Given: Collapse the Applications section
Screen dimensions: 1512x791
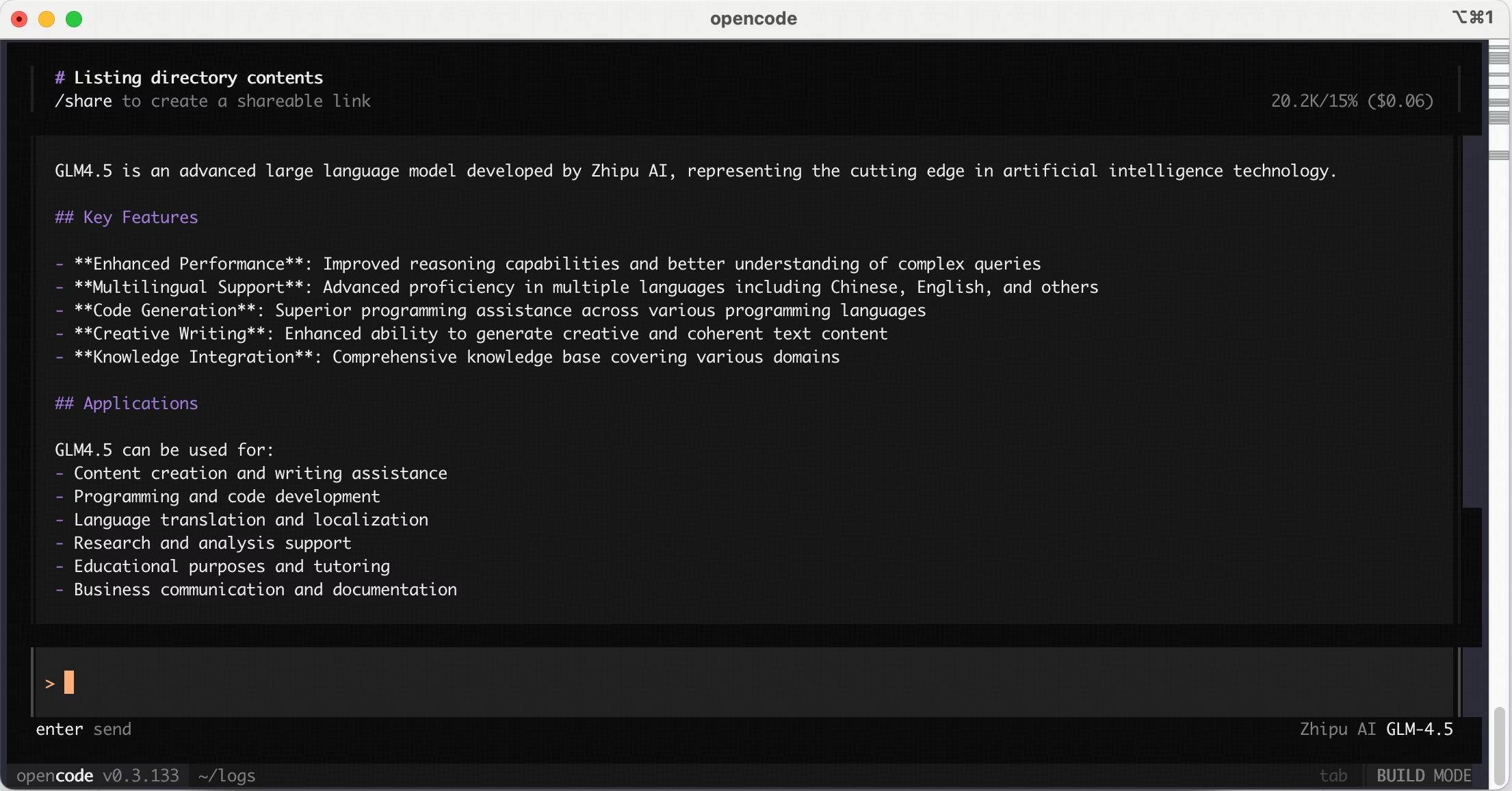Looking at the screenshot, I should (x=126, y=403).
